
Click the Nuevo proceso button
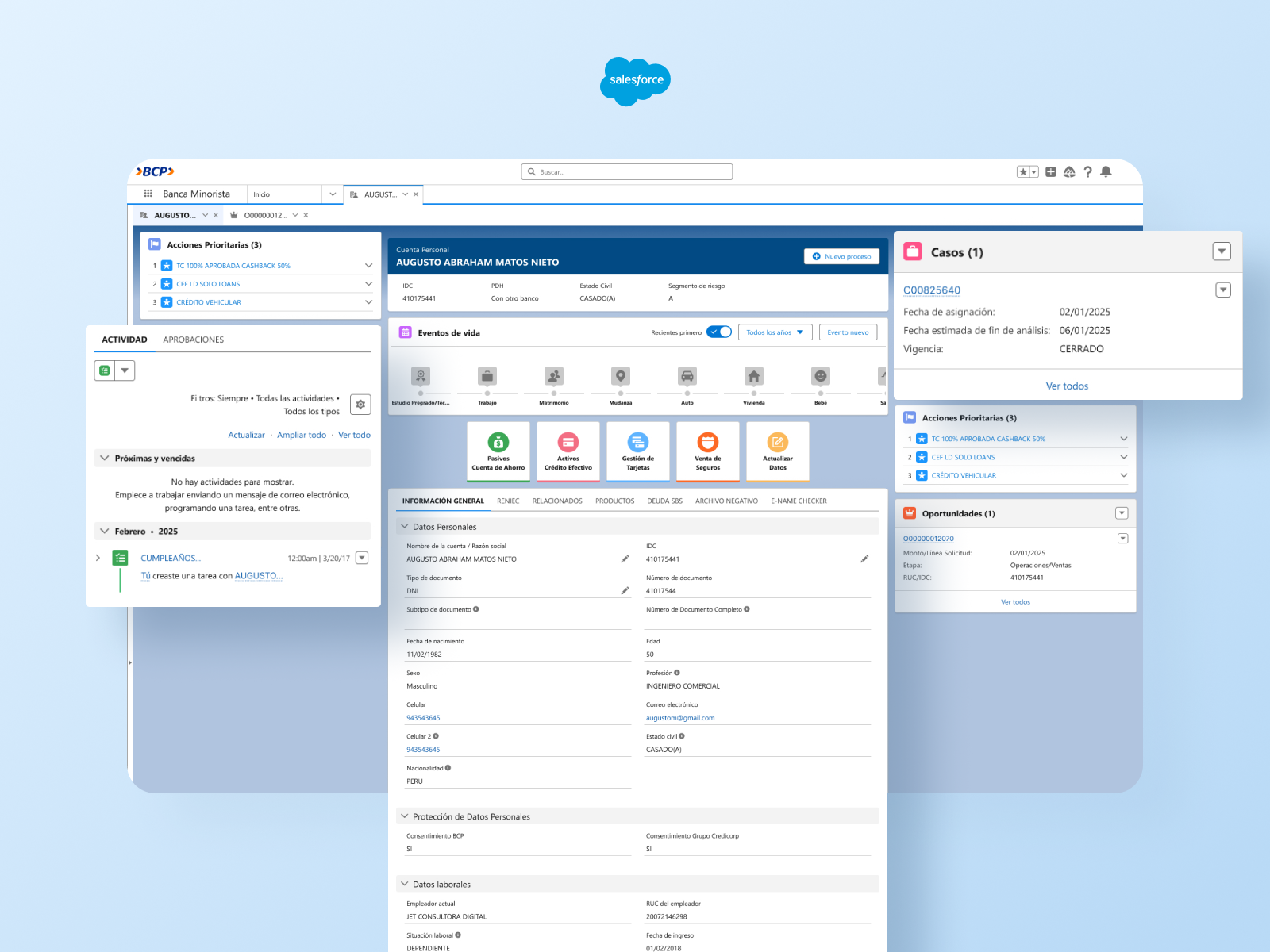click(841, 256)
